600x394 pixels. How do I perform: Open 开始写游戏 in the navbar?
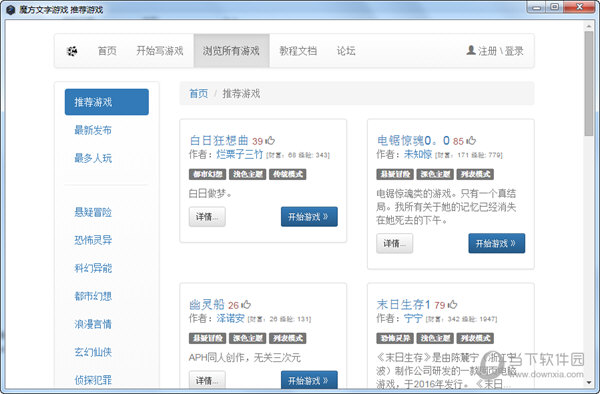[x=160, y=51]
